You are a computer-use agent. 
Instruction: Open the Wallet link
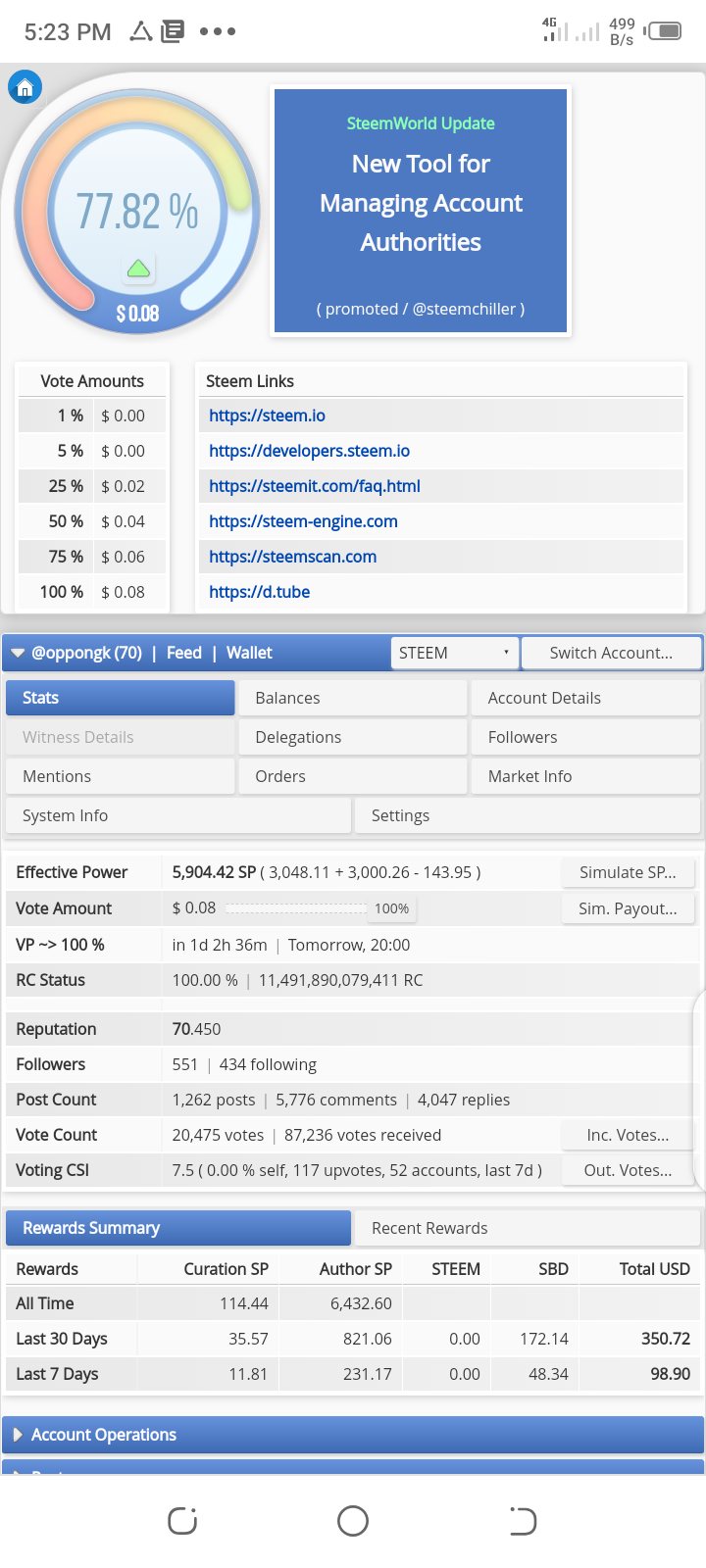(249, 653)
